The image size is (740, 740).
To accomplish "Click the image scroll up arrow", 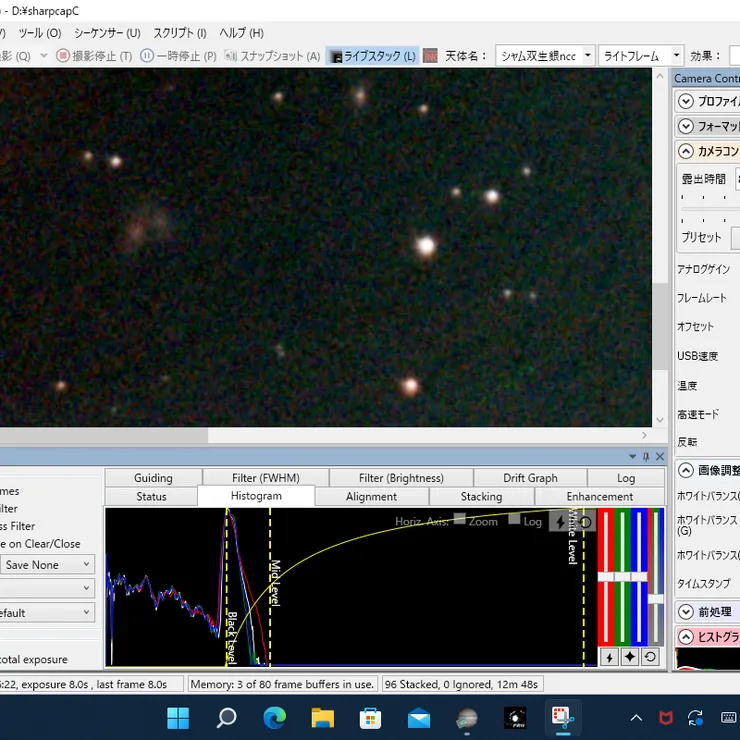I will [x=660, y=76].
